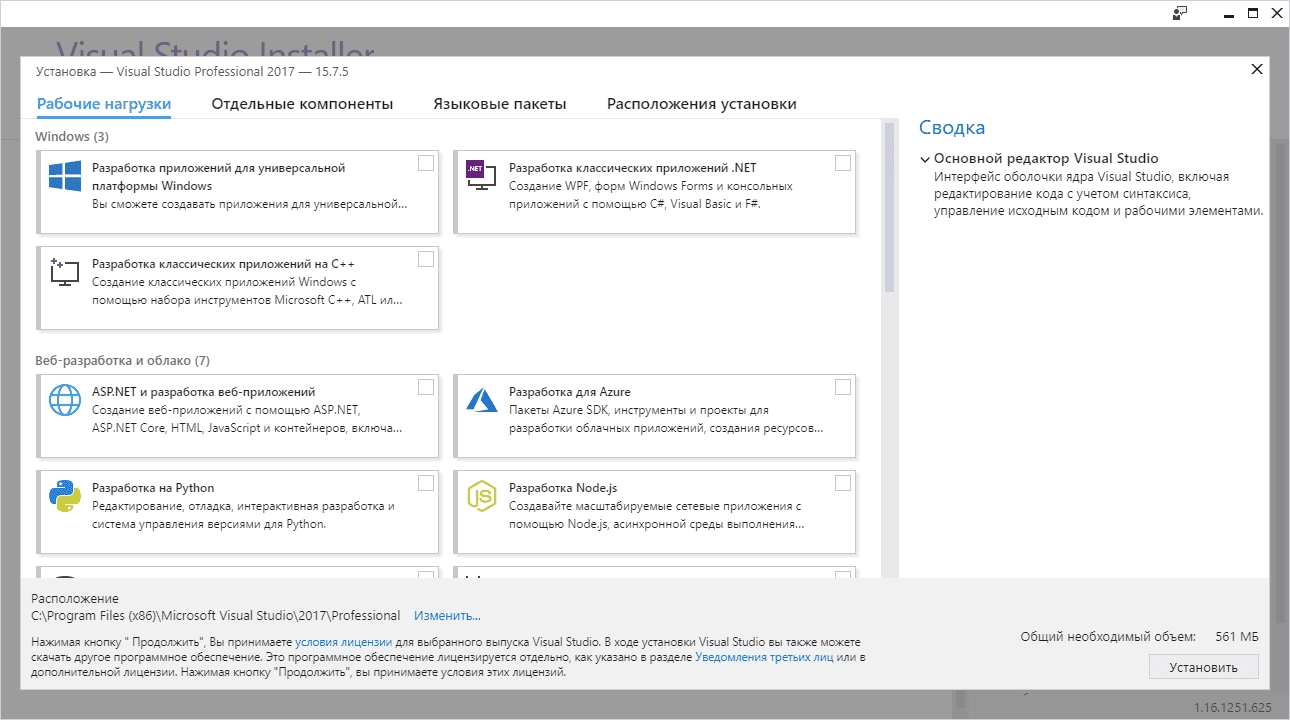The height and width of the screenshot is (720, 1290).
Task: Click the install path C:\Program Files (x86) text
Action: [x=215, y=616]
